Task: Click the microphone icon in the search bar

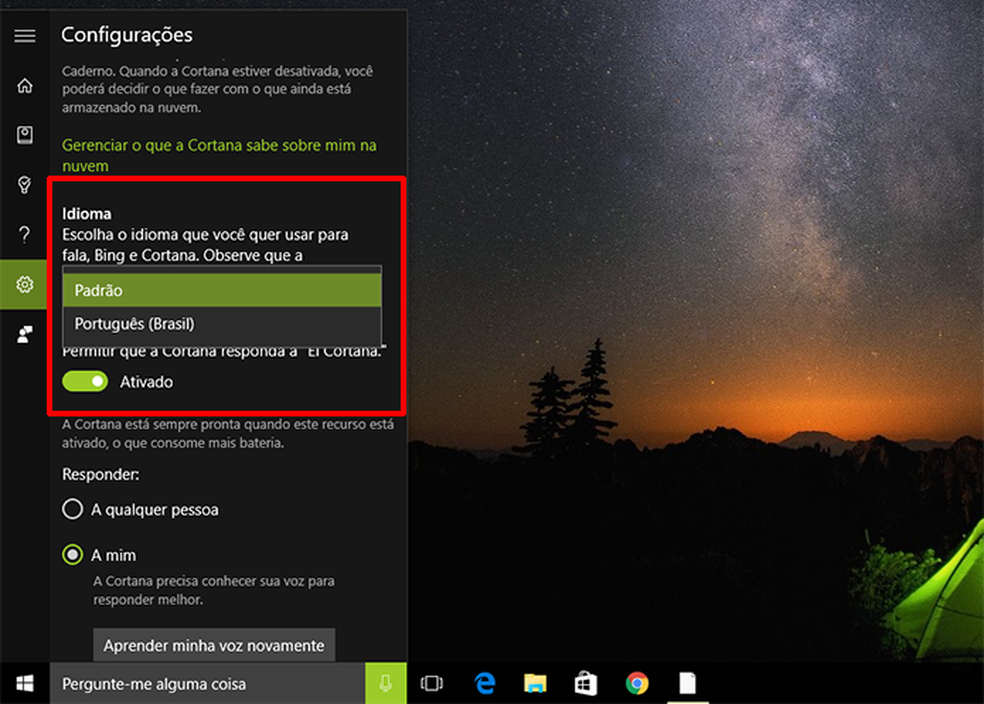Action: pos(385,683)
